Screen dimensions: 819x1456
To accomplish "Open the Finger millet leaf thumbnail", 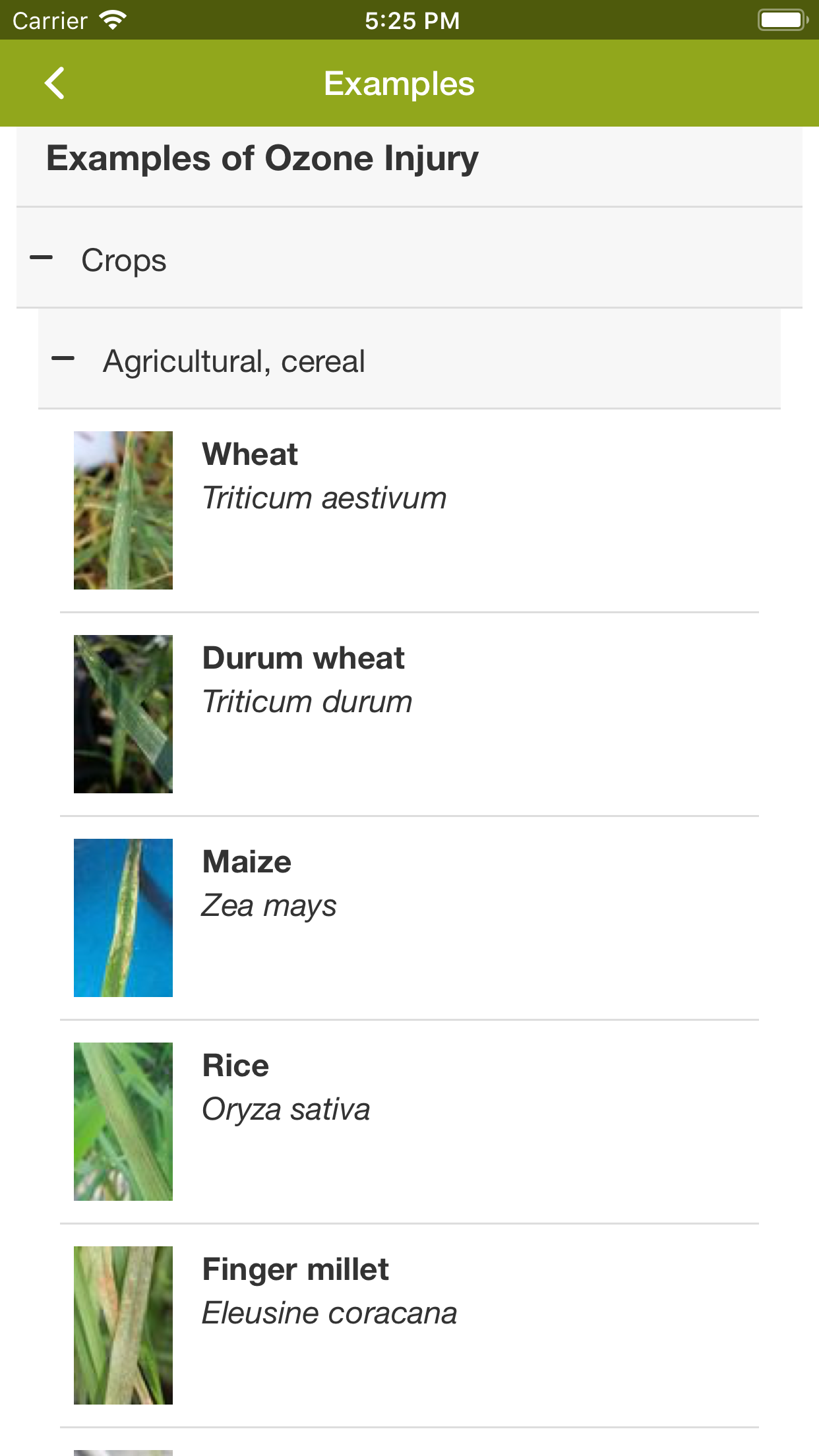I will [x=123, y=1325].
